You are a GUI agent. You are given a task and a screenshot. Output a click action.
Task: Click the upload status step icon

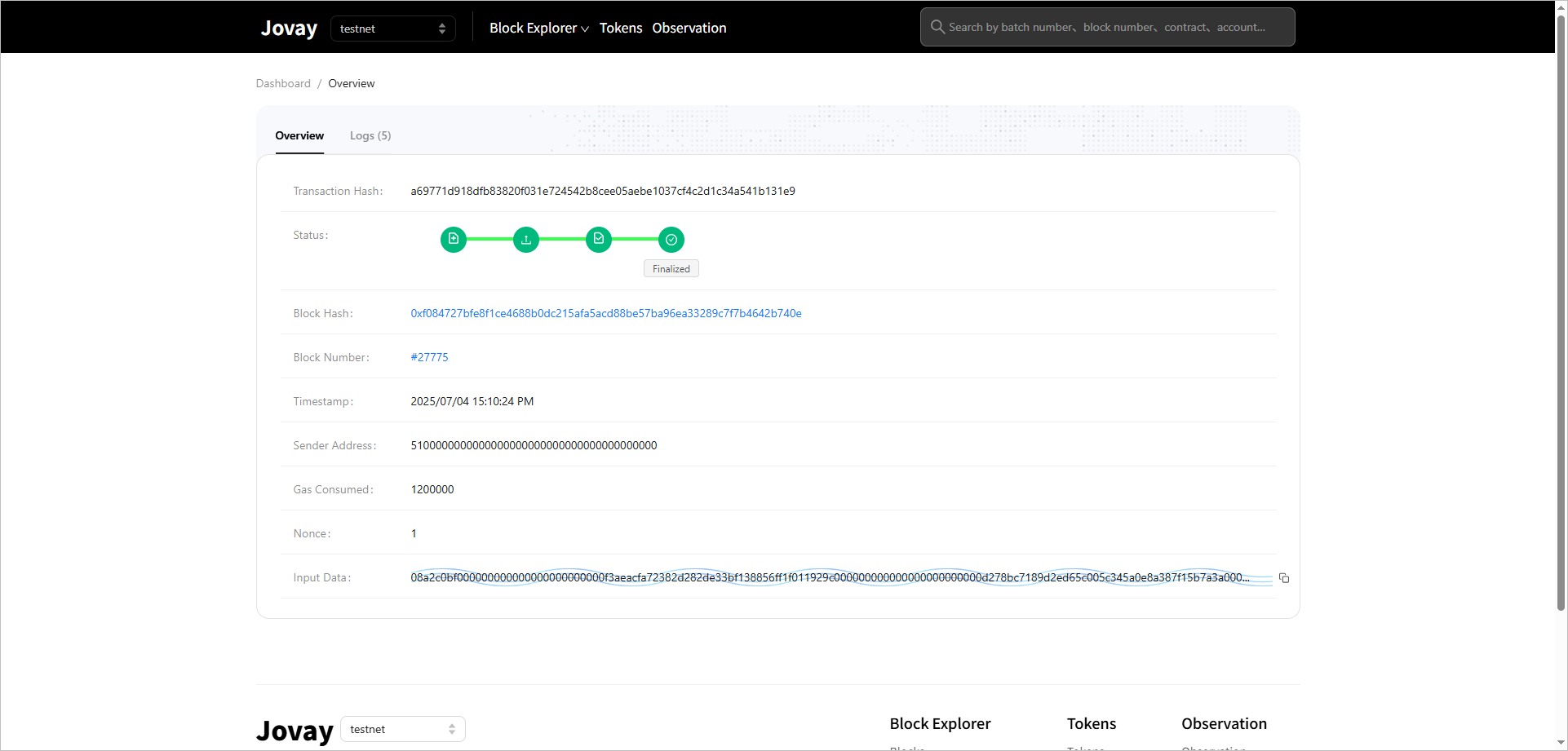pyautogui.click(x=526, y=240)
